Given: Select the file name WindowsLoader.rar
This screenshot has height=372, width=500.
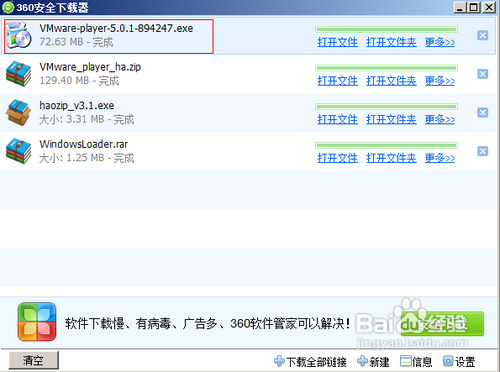Looking at the screenshot, I should [84, 144].
